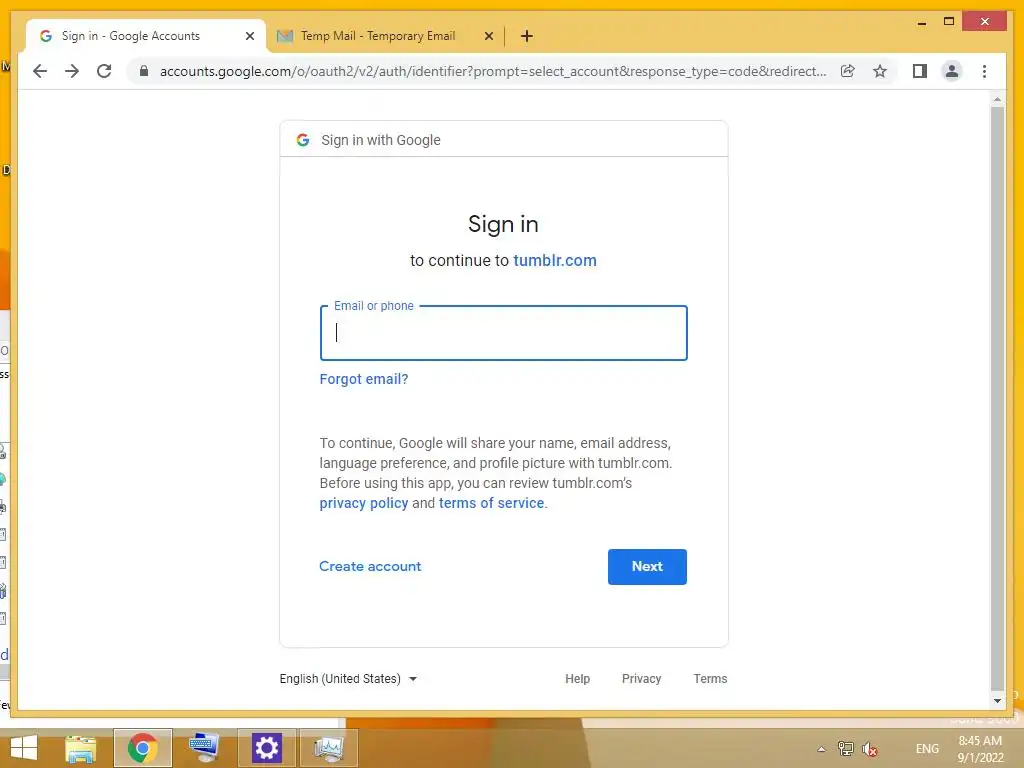The height and width of the screenshot is (768, 1024).
Task: Click the network tray icon
Action: point(846,749)
